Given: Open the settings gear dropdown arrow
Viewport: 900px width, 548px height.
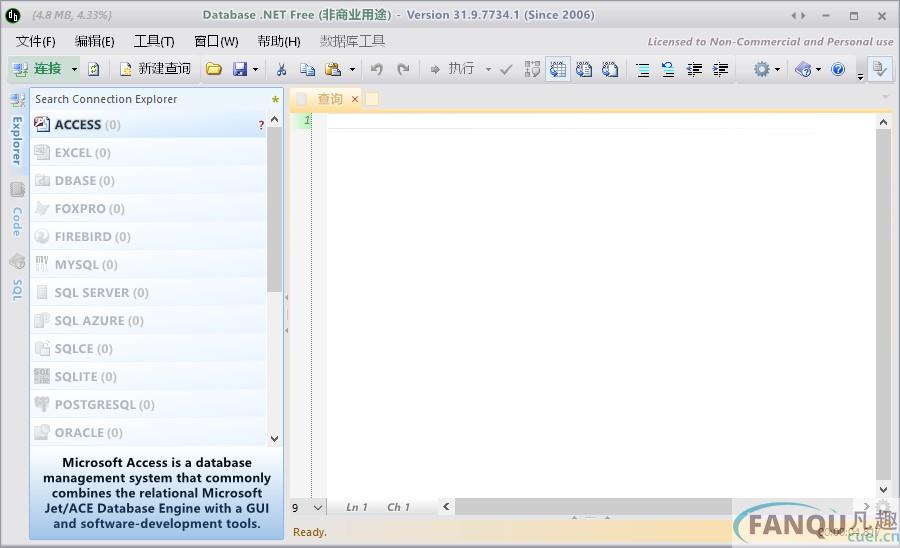Looking at the screenshot, I should point(777,69).
